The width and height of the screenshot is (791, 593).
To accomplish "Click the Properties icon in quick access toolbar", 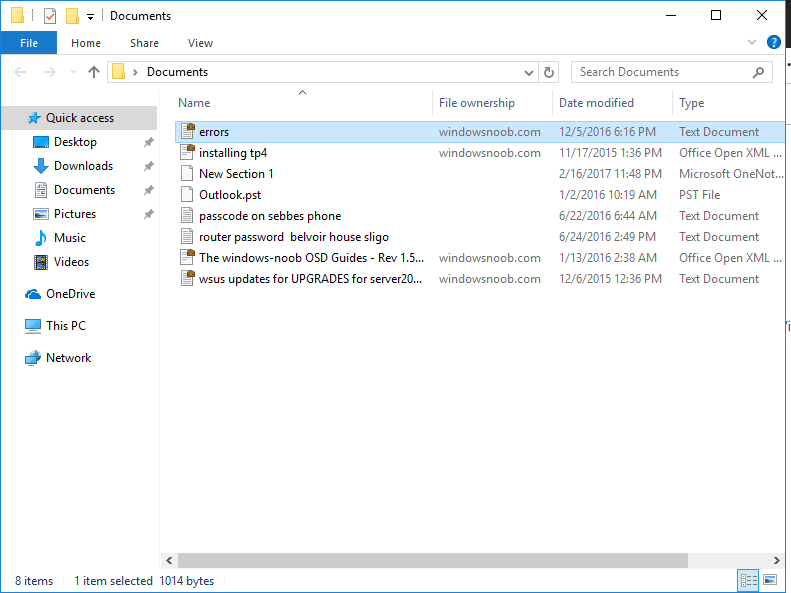I will click(x=50, y=16).
